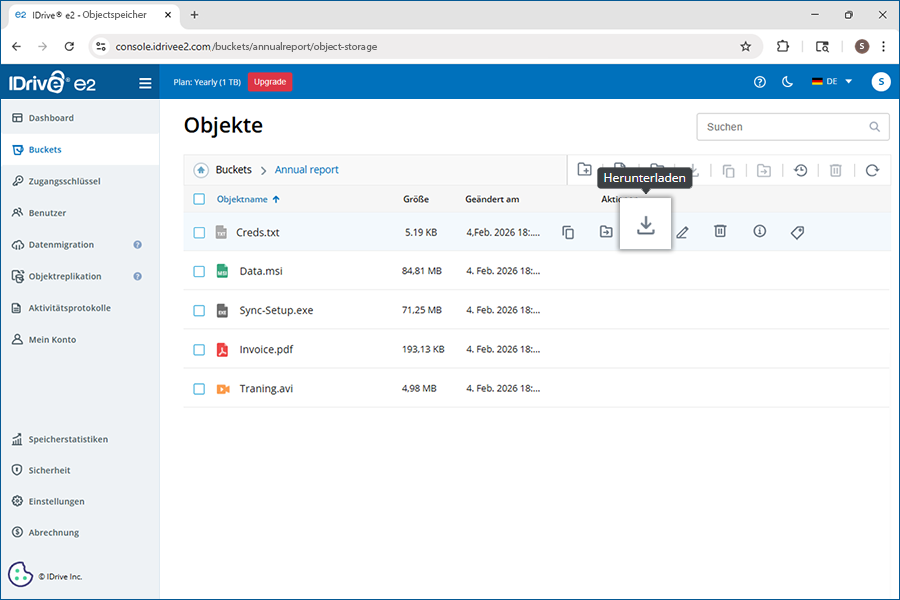Tick the checkbox for Invoice.pdf
Screen dimensions: 900x600
point(199,350)
